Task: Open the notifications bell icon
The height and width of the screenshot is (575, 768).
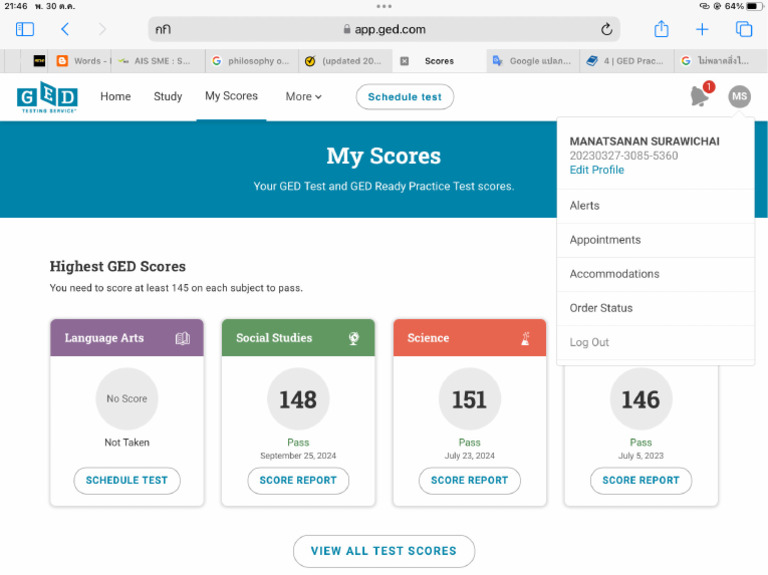Action: (x=700, y=96)
